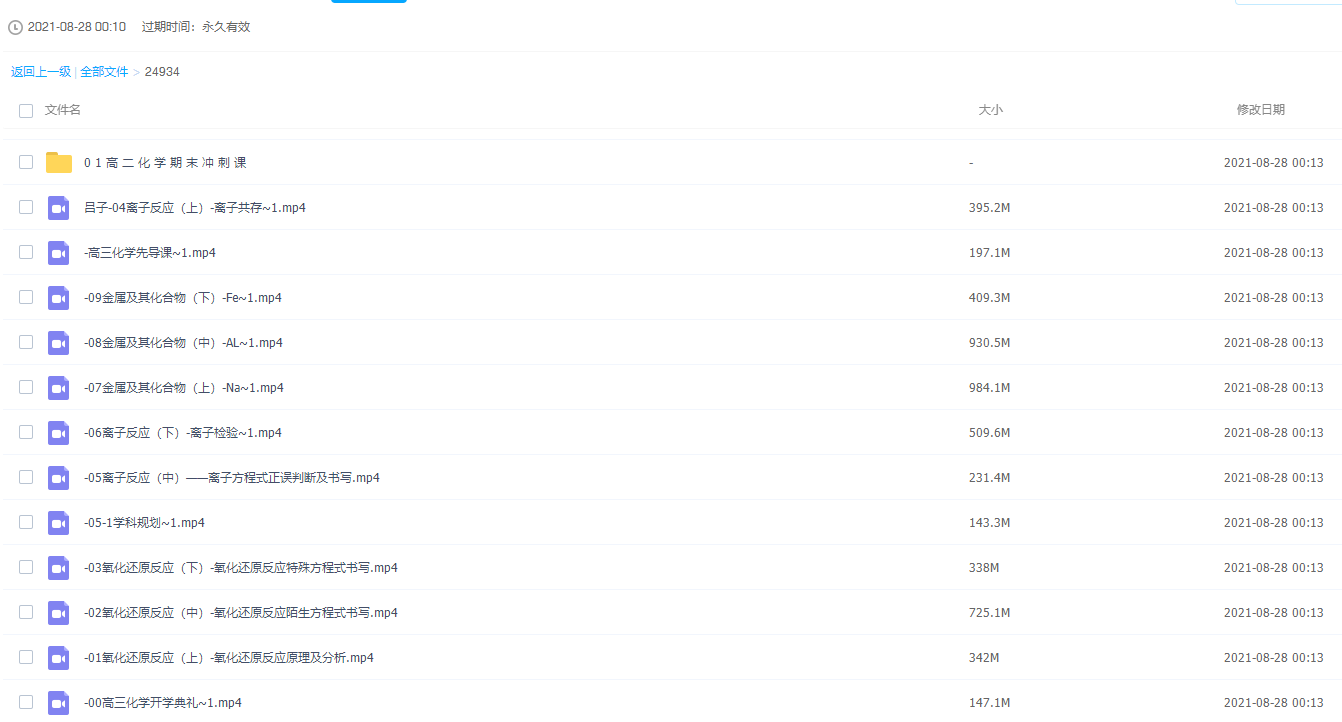
Task: Click the 全部文件 breadcrumb link
Action: click(104, 72)
